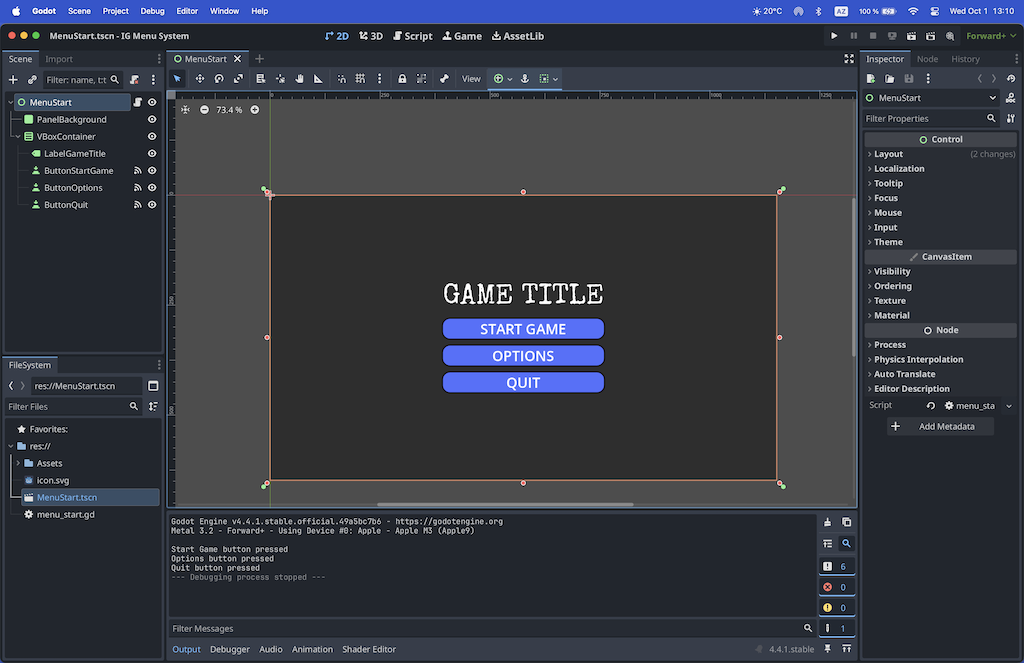The image size is (1024, 663).
Task: Open signal connections icon on ButtonStartGame
Action: [x=138, y=171]
